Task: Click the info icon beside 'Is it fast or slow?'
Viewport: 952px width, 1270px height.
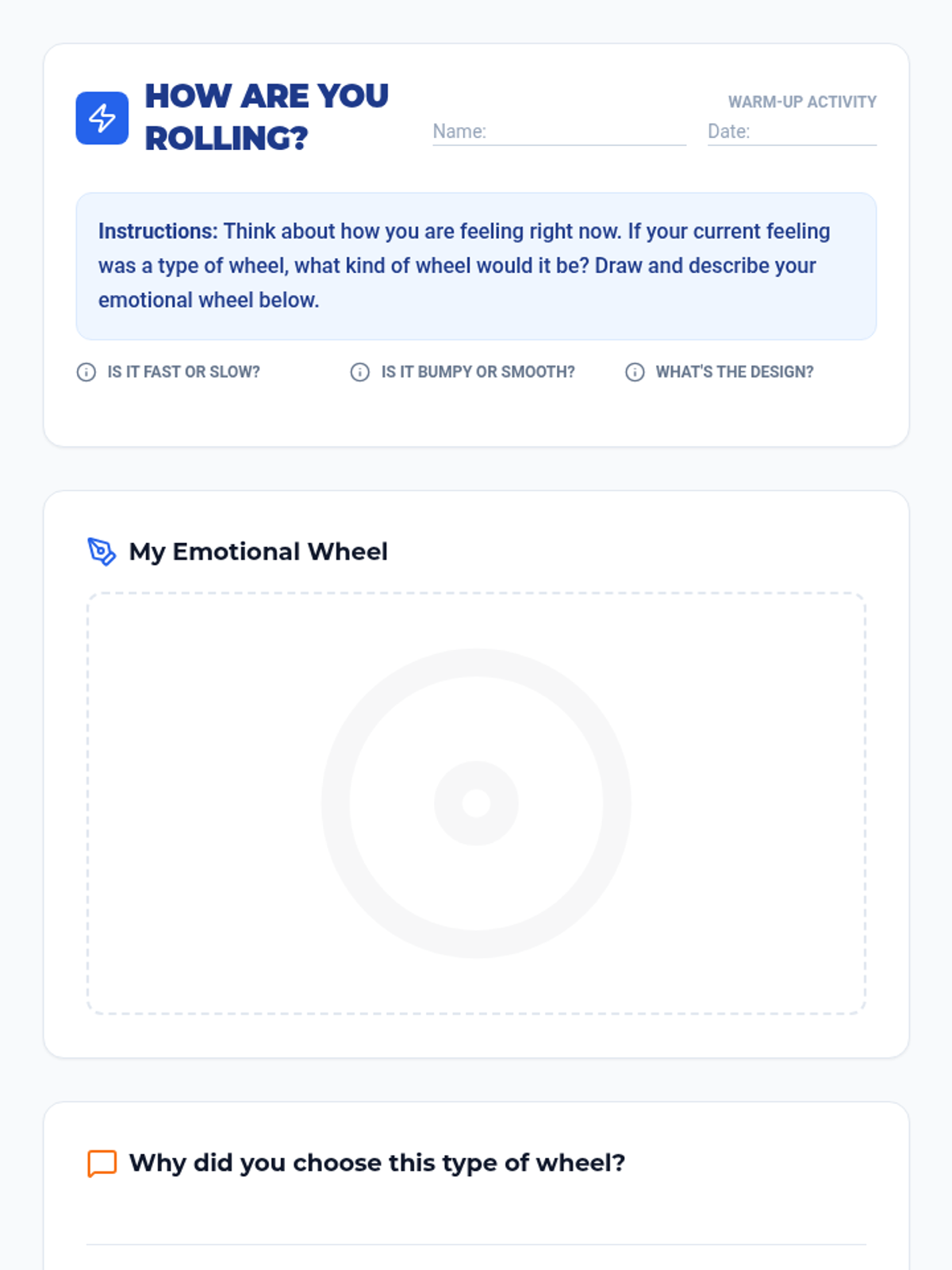Action: (x=86, y=372)
